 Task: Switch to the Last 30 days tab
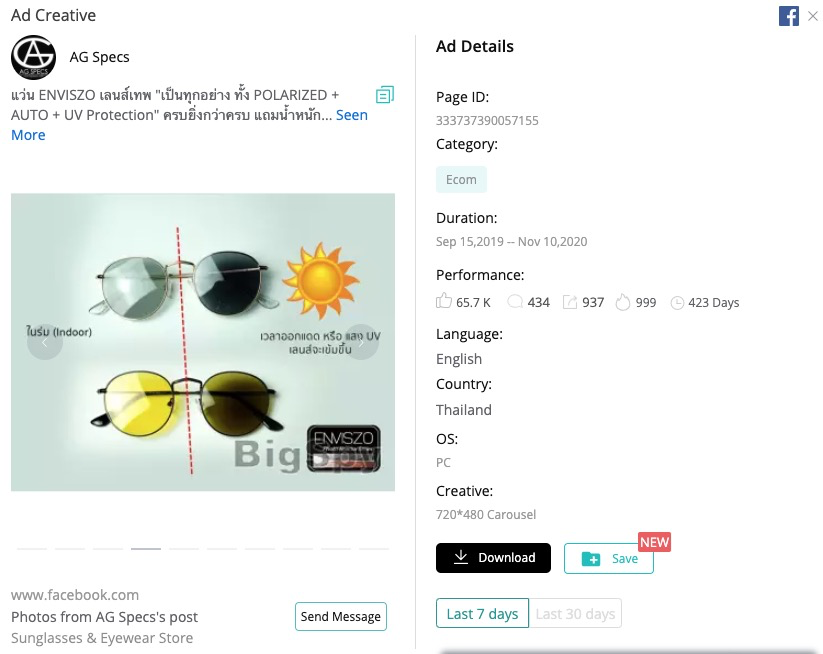point(575,613)
